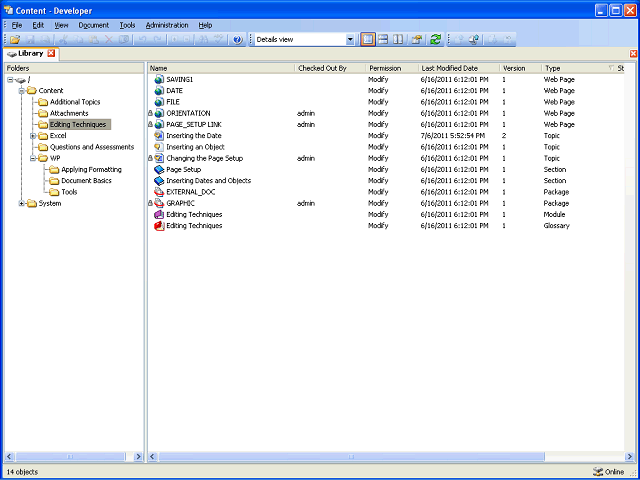
Task: Click the Undo arrow toolbar icon
Action: [142, 40]
